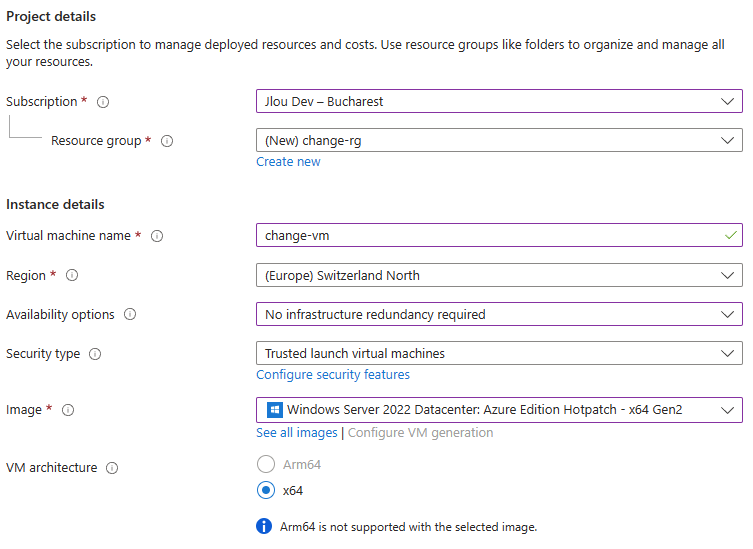The width and height of the screenshot is (753, 549).
Task: Click the Resource group field label
Action: click(96, 141)
